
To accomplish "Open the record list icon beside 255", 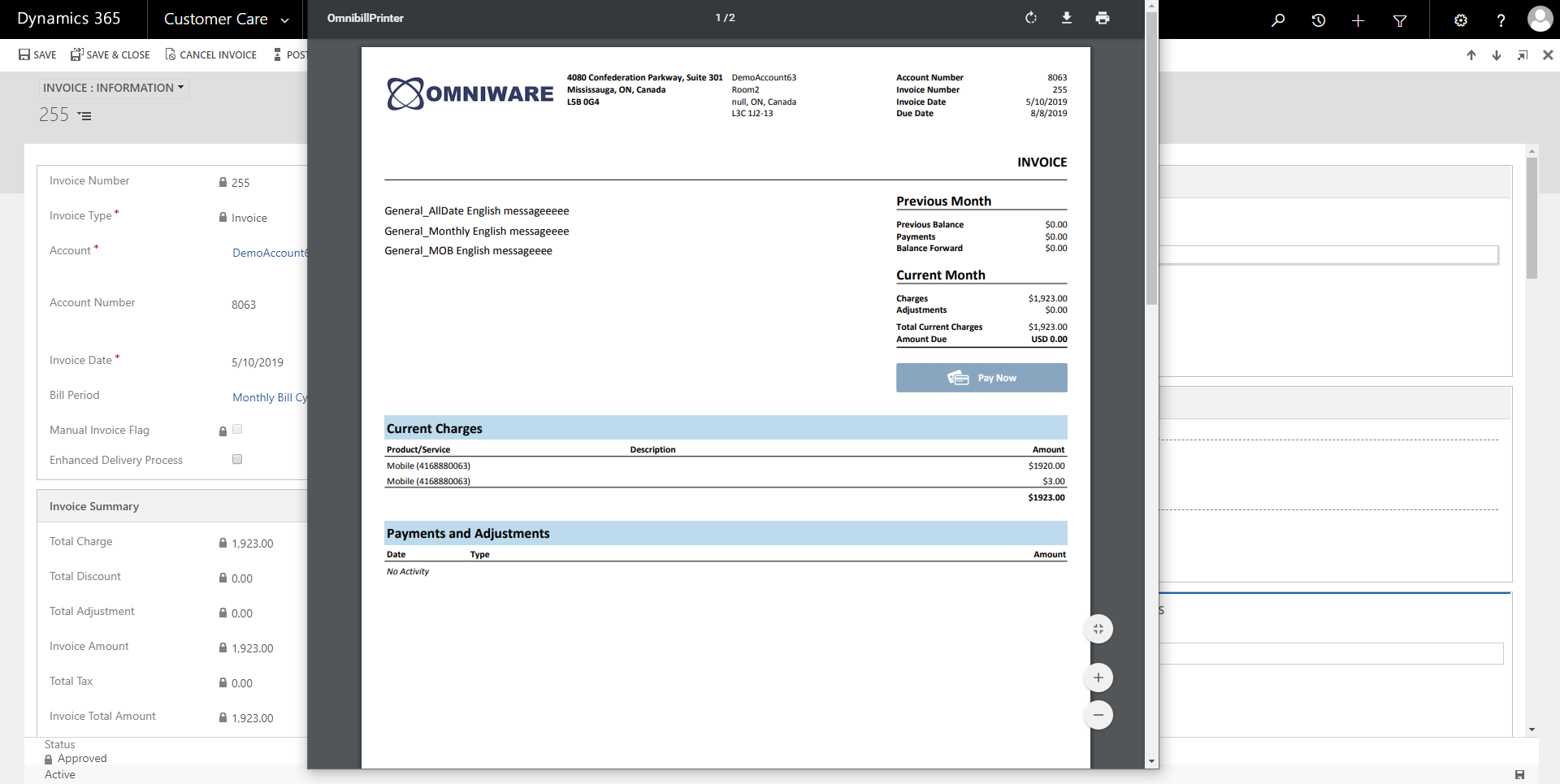I will point(84,116).
